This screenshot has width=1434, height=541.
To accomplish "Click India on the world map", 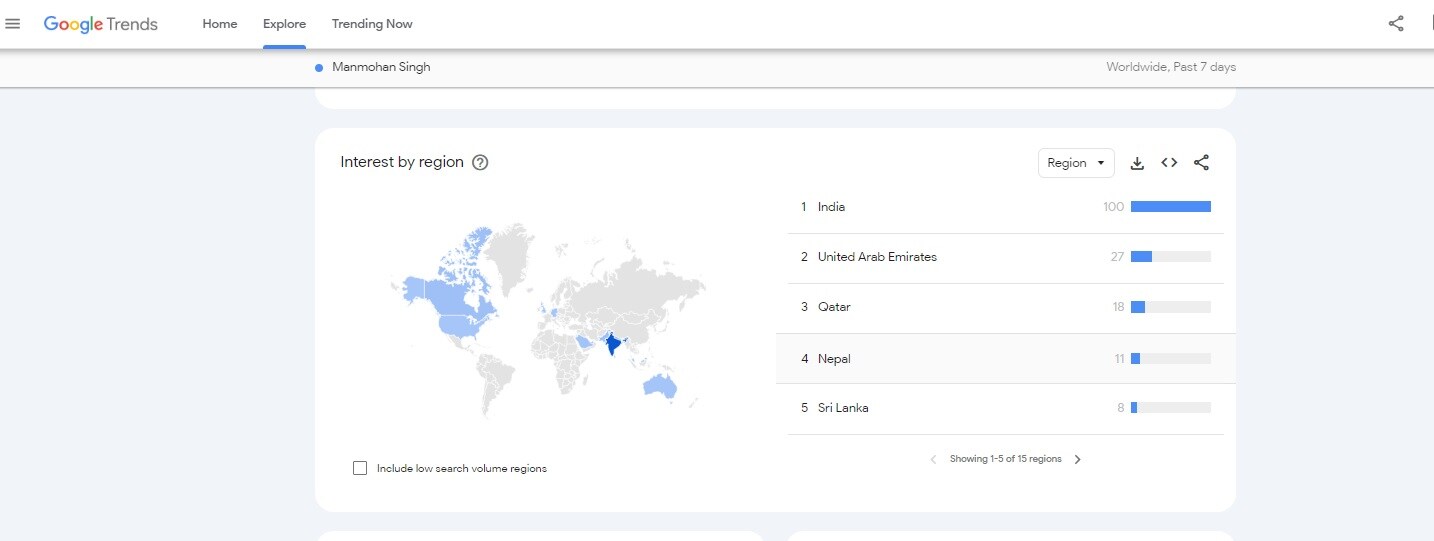I will pyautogui.click(x=612, y=346).
